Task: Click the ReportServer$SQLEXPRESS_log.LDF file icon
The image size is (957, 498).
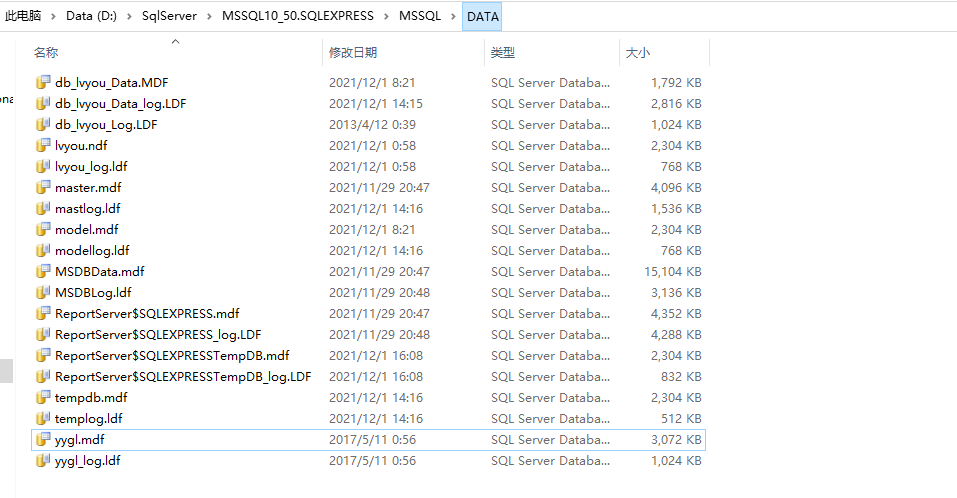Action: click(x=43, y=334)
